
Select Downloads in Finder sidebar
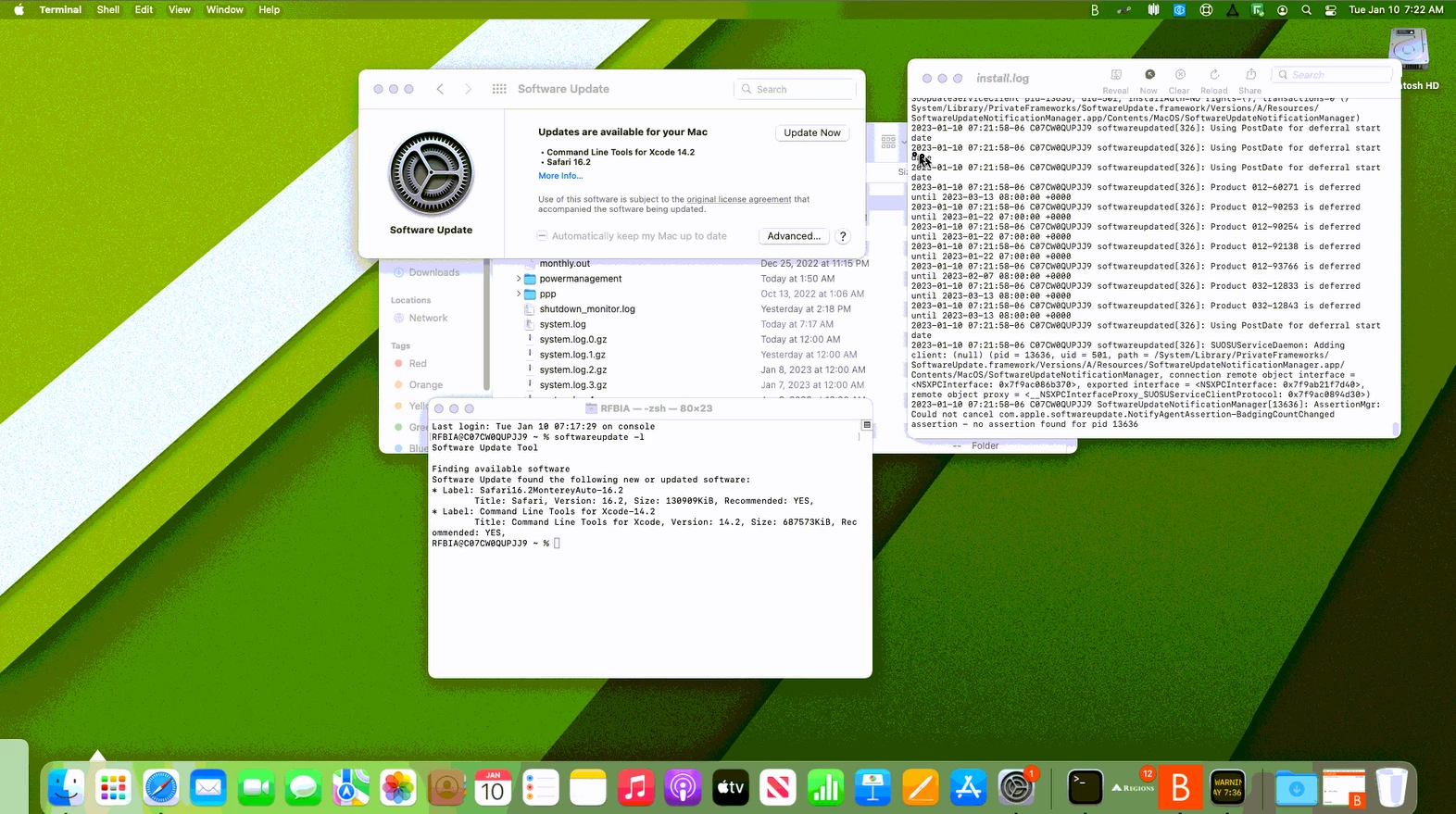[433, 272]
